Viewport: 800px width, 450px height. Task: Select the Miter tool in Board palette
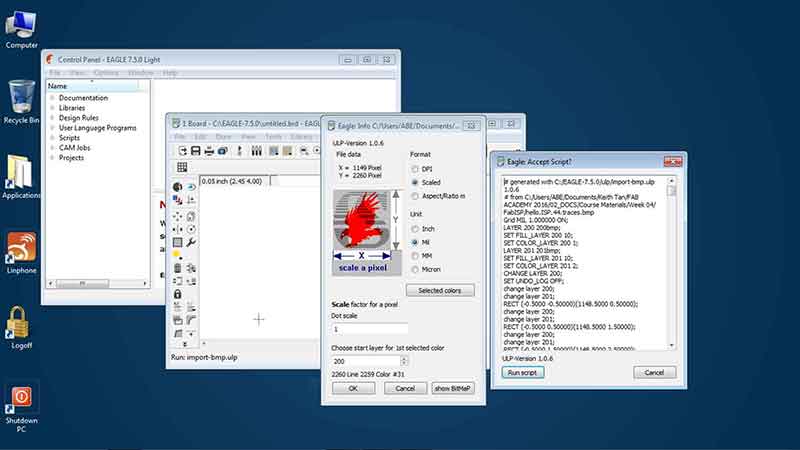[x=191, y=320]
